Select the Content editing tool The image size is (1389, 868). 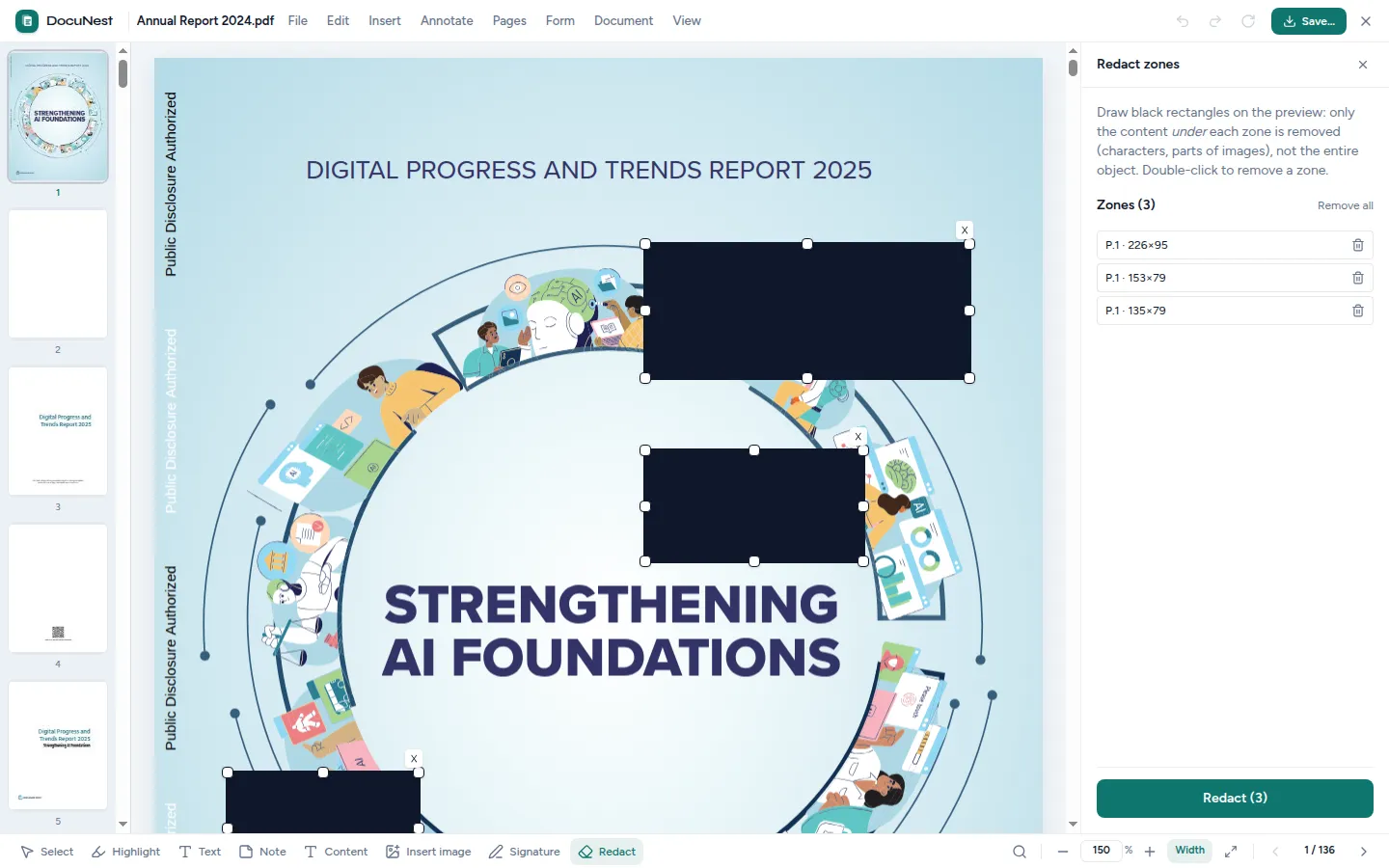click(336, 852)
